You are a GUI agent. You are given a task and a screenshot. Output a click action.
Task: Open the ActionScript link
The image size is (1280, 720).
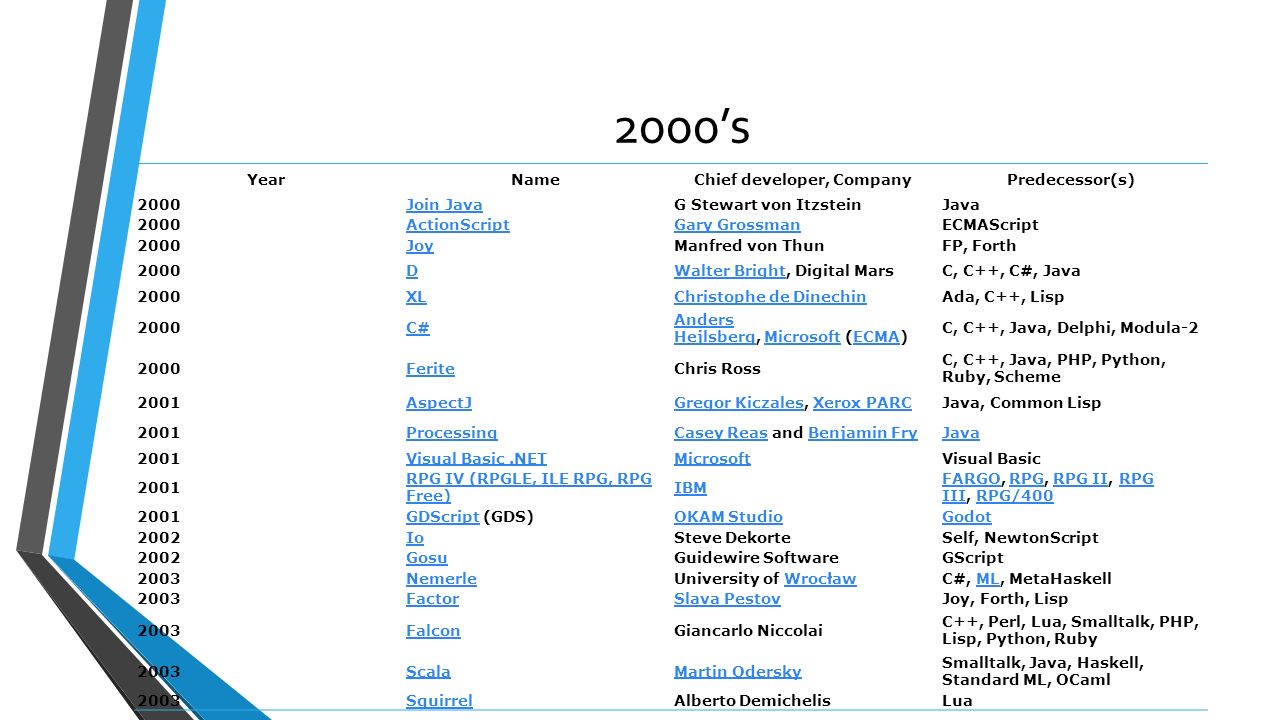click(x=458, y=225)
